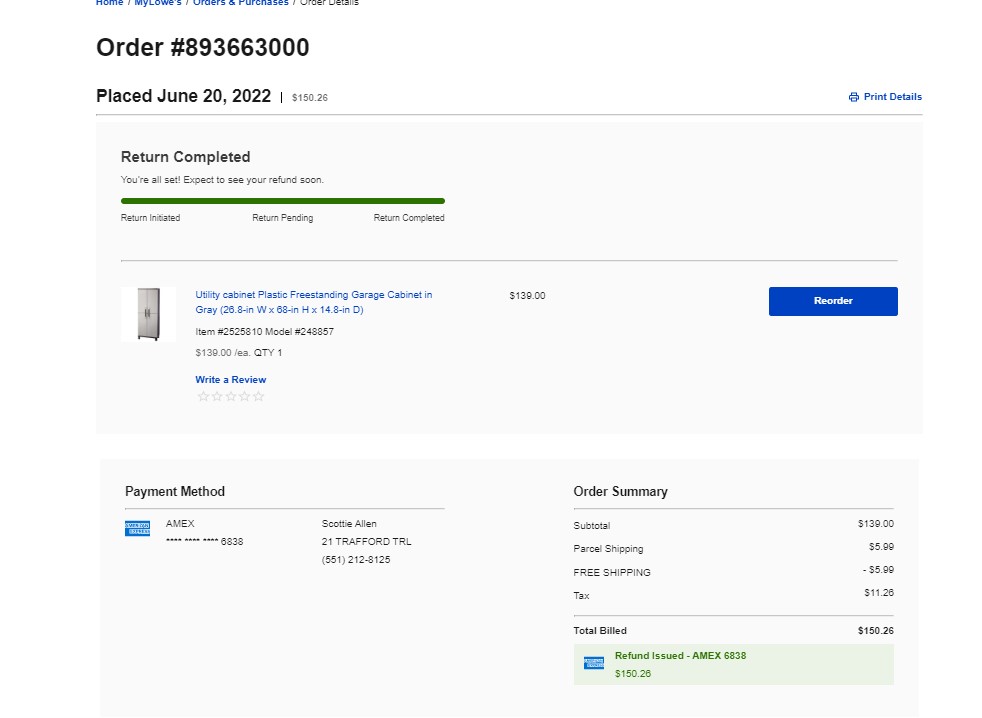Click the Reorder button

833,301
